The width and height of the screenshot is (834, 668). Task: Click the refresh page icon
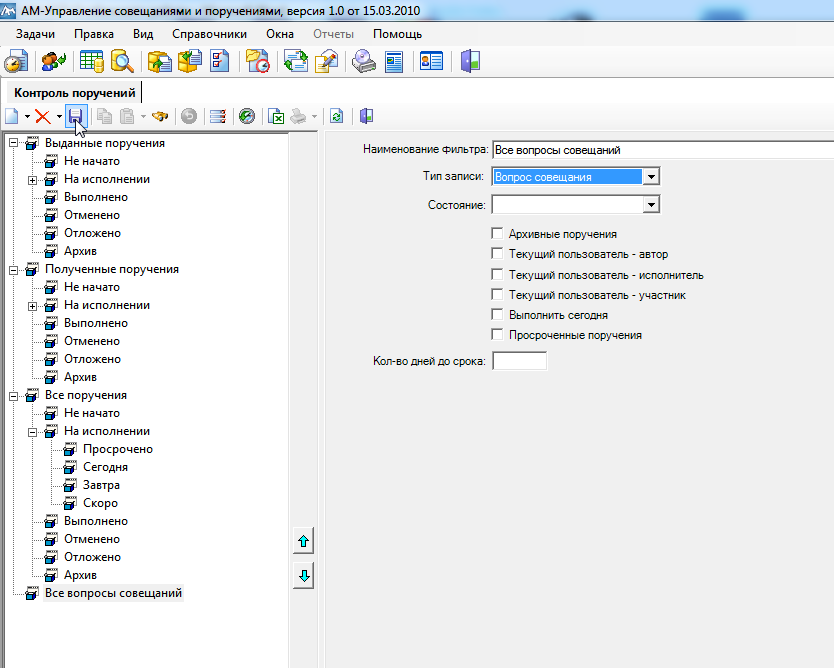click(x=337, y=116)
